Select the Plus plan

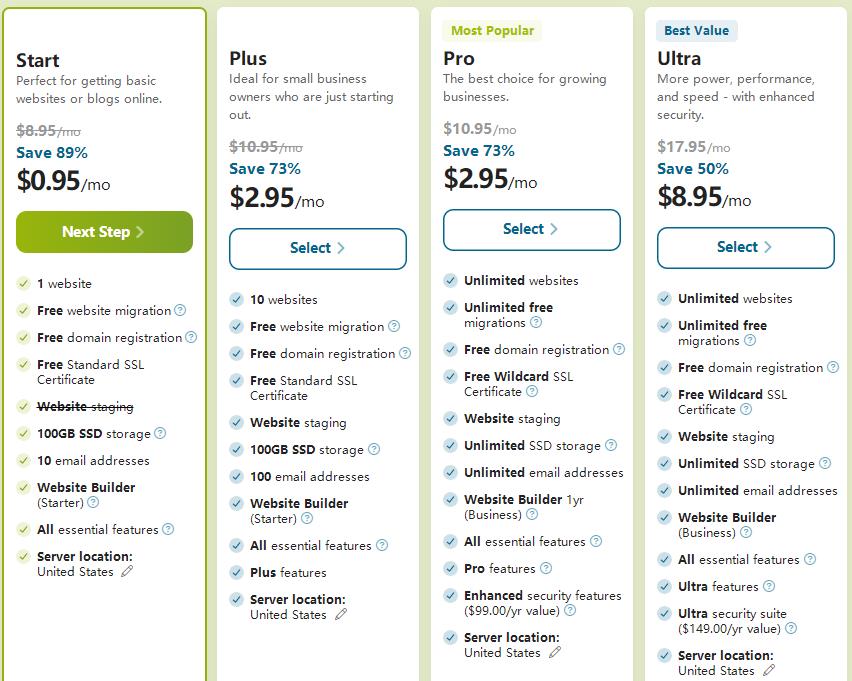[317, 248]
